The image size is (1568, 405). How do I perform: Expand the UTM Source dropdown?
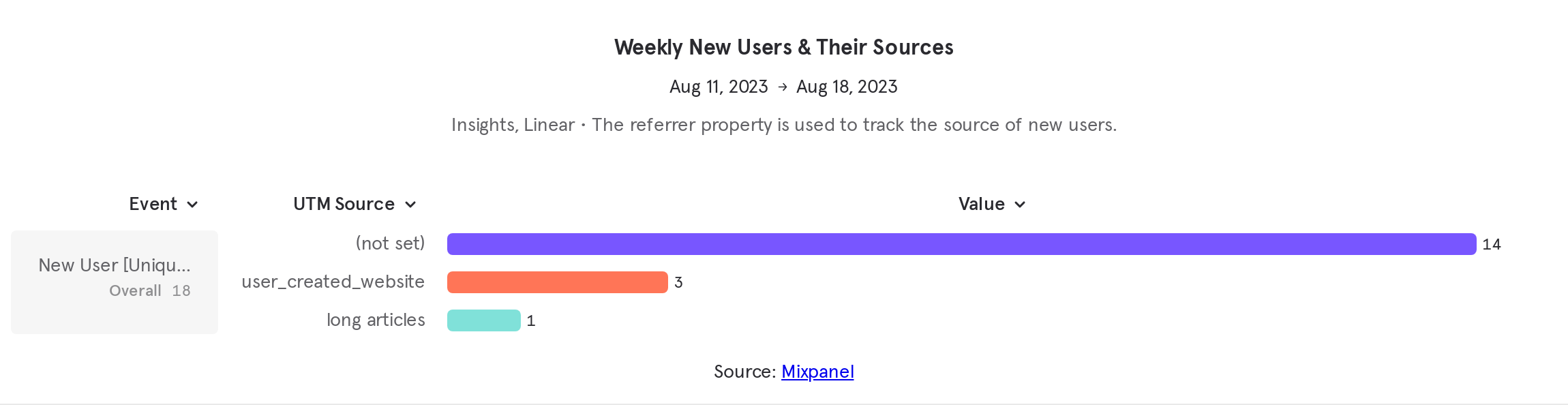coord(410,204)
